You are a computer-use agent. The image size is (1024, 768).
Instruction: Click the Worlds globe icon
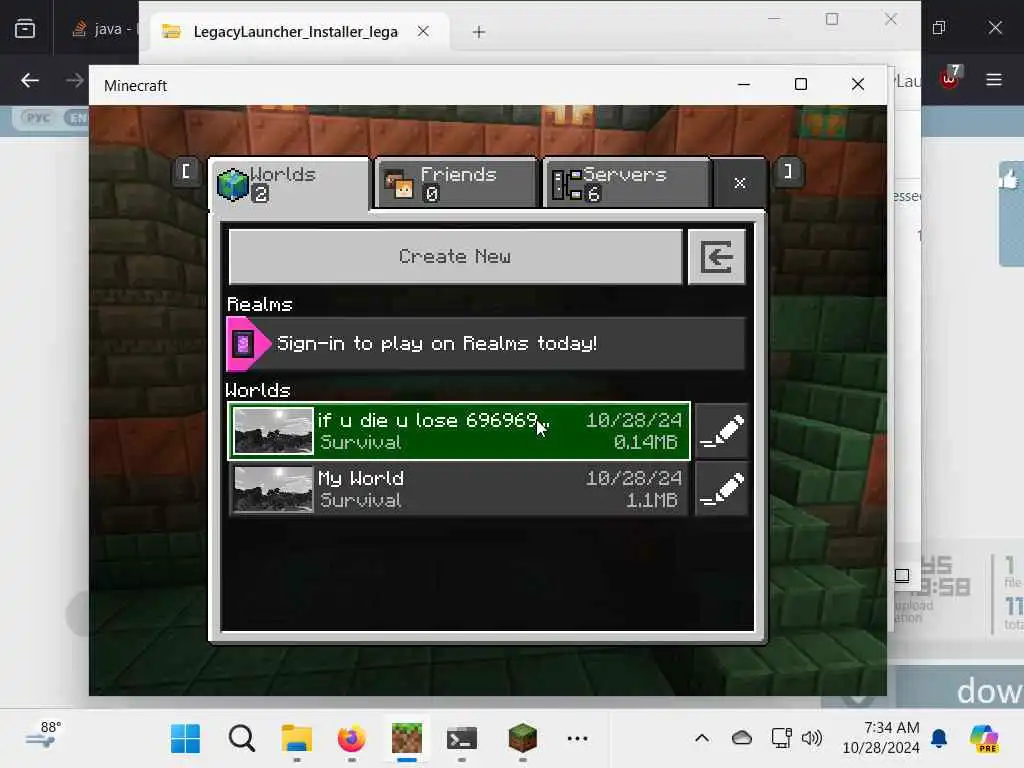pos(232,184)
